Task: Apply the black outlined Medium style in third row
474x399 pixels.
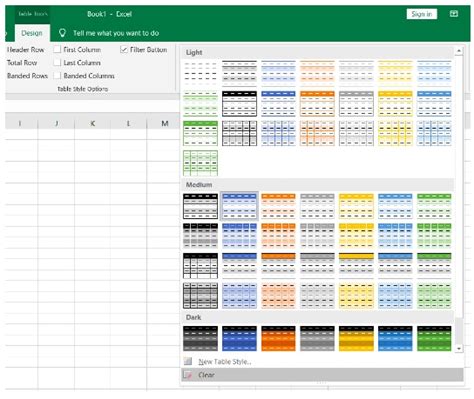Action: click(200, 266)
